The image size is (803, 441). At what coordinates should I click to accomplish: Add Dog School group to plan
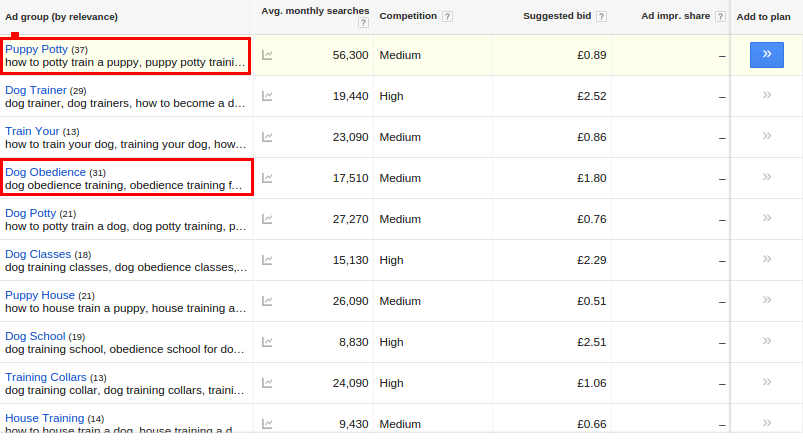[x=767, y=341]
